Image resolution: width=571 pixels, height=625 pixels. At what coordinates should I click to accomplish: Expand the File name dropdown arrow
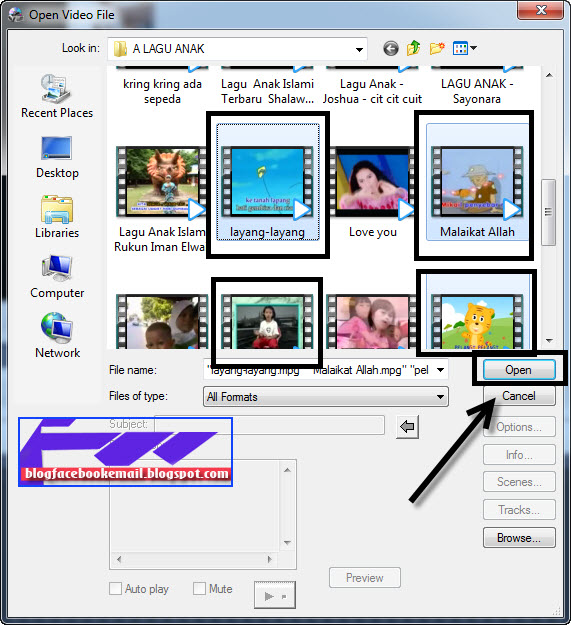pyautogui.click(x=440, y=370)
